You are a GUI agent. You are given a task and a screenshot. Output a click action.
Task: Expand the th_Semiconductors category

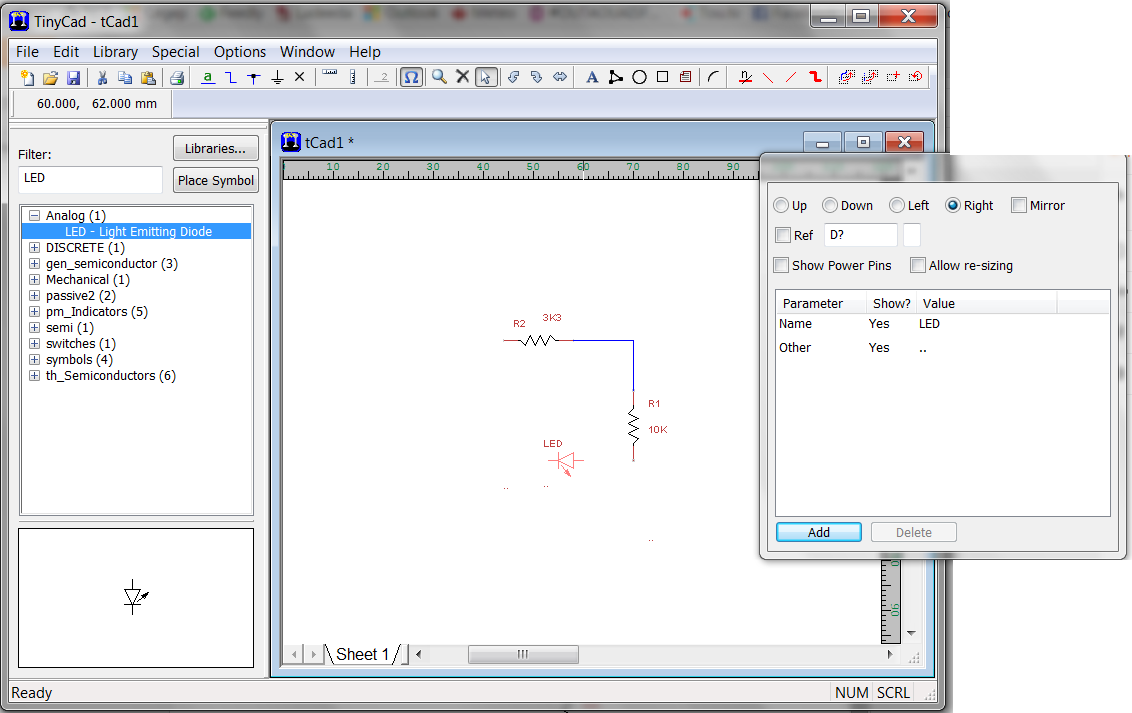point(33,375)
